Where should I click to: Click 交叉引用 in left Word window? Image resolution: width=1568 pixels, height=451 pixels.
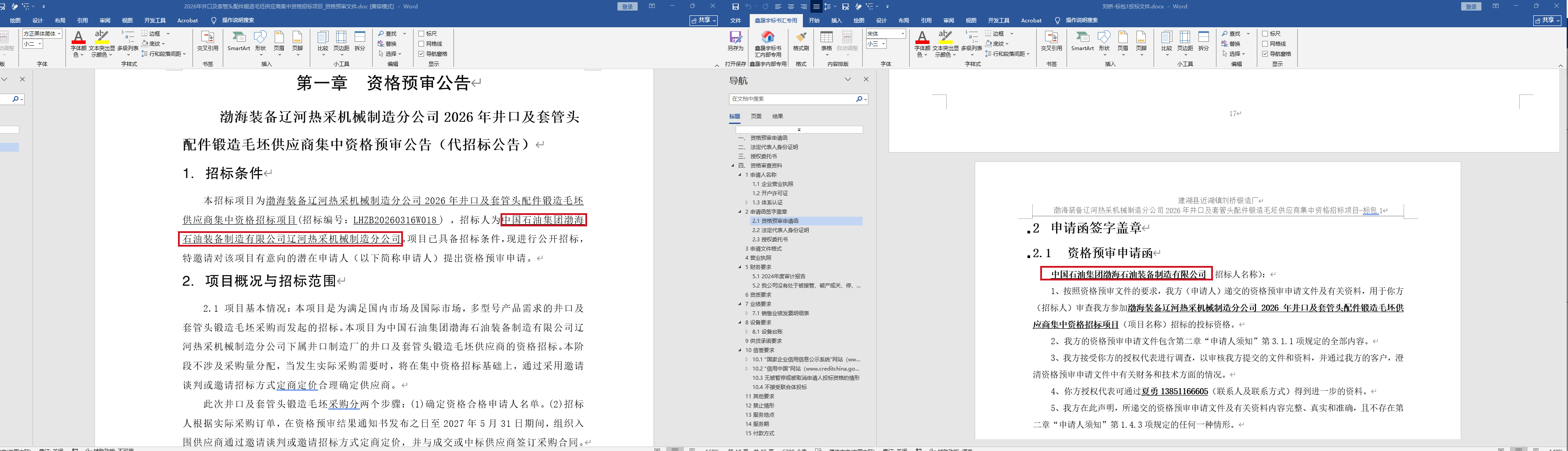pos(207,41)
